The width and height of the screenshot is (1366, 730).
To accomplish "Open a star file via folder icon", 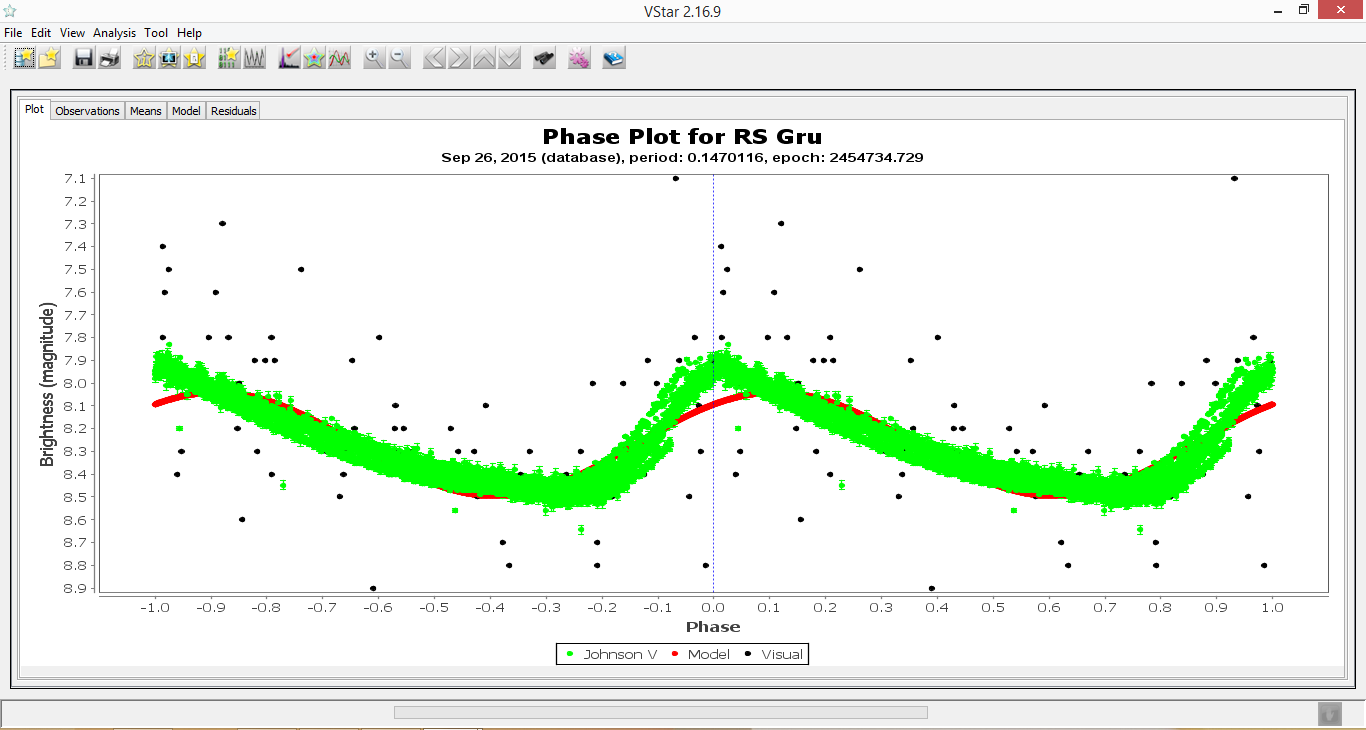I will coord(49,59).
